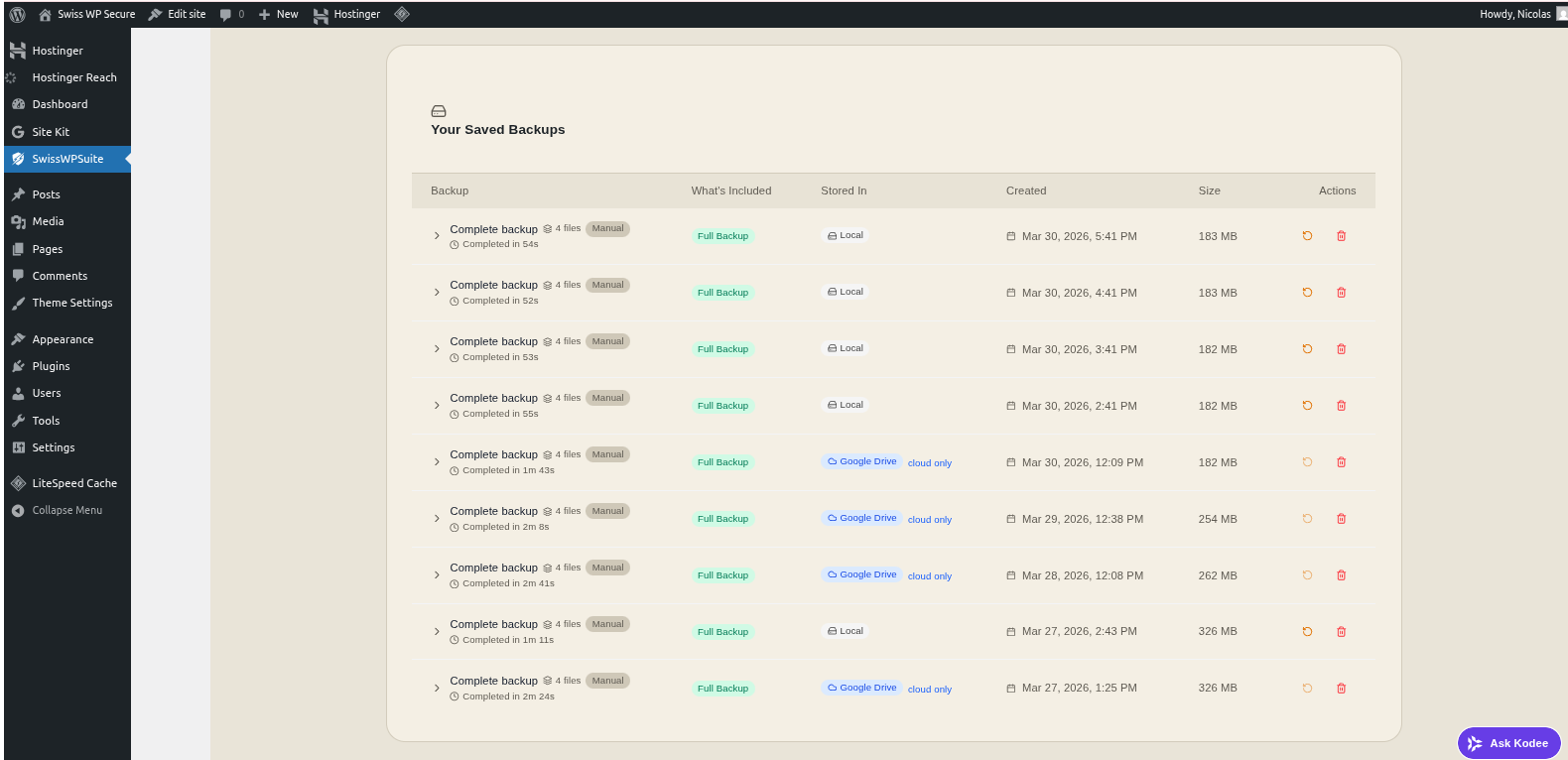The height and width of the screenshot is (760, 1568).
Task: Expand the Mar 30, 5:41 PM backup row
Action: (x=437, y=236)
